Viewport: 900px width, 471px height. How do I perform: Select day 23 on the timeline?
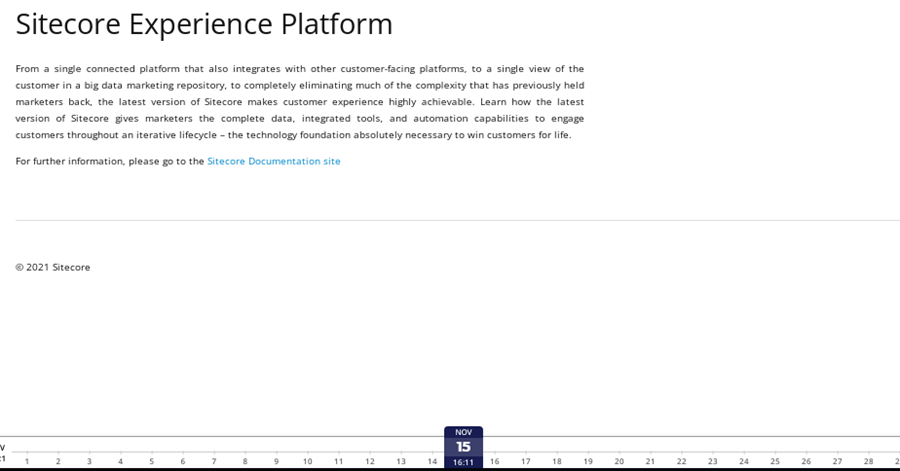tap(712, 461)
